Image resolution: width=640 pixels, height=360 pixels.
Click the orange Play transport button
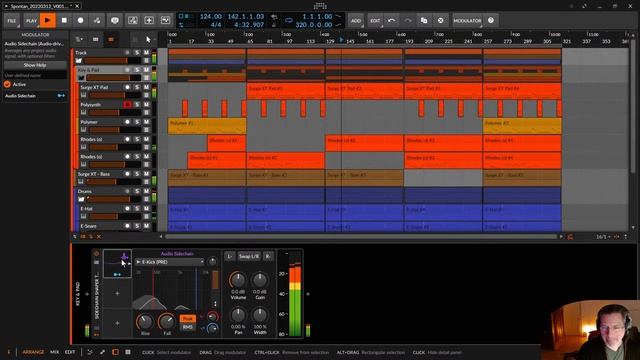pyautogui.click(x=48, y=20)
